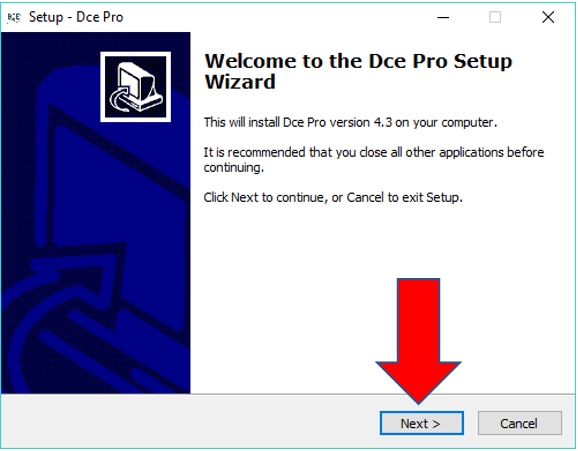Click the "Click Next to continue, or Cancel" text
The image size is (578, 451).
click(333, 198)
